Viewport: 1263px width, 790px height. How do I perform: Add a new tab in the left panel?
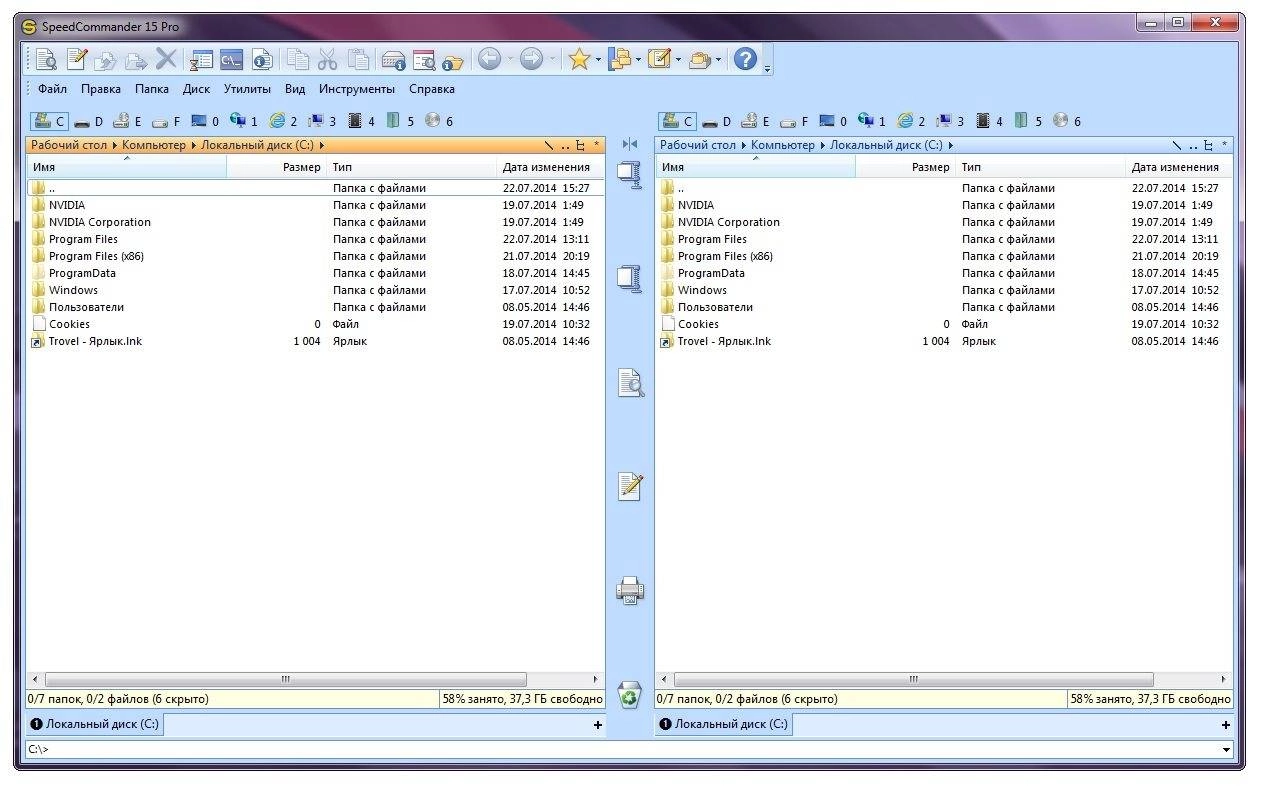point(598,725)
